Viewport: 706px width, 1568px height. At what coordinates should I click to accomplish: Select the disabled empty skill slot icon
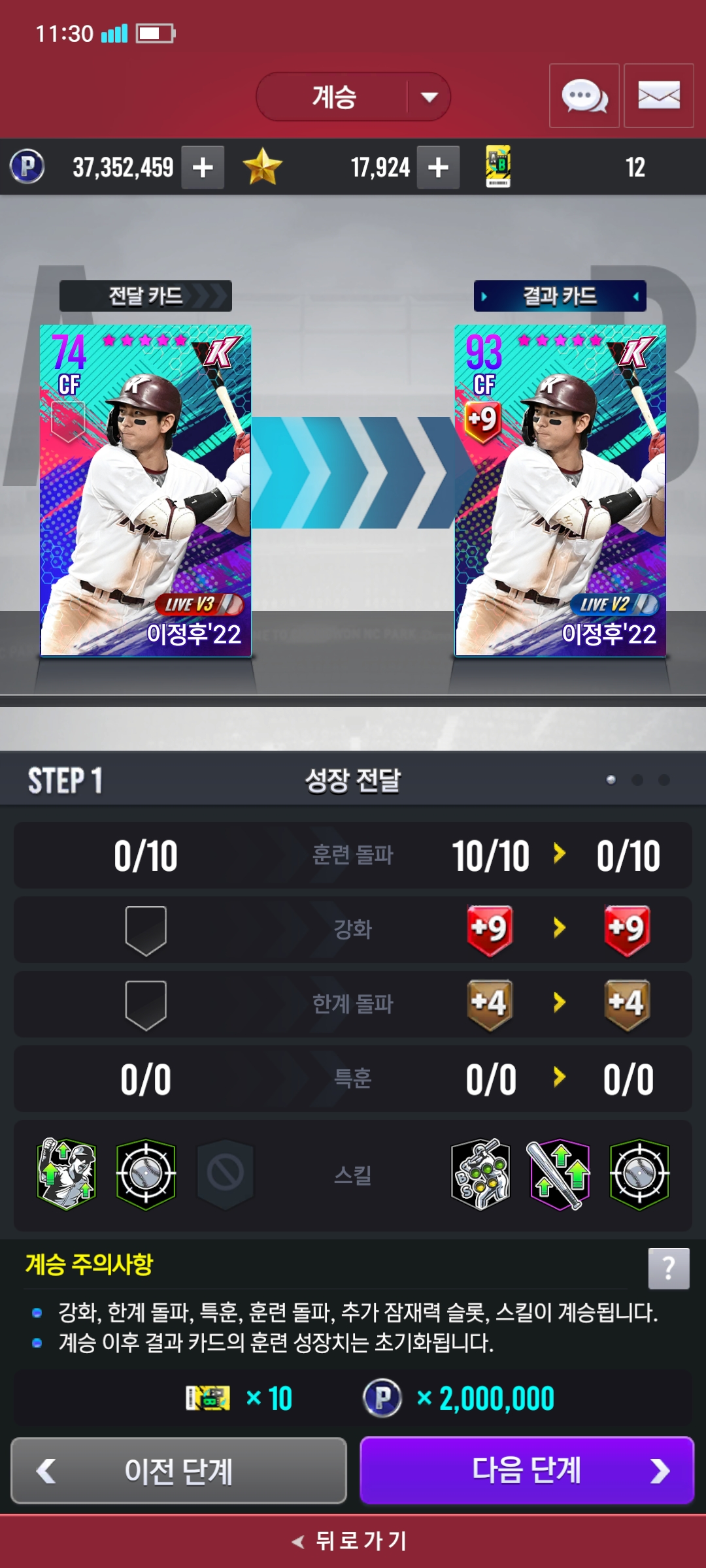226,1173
